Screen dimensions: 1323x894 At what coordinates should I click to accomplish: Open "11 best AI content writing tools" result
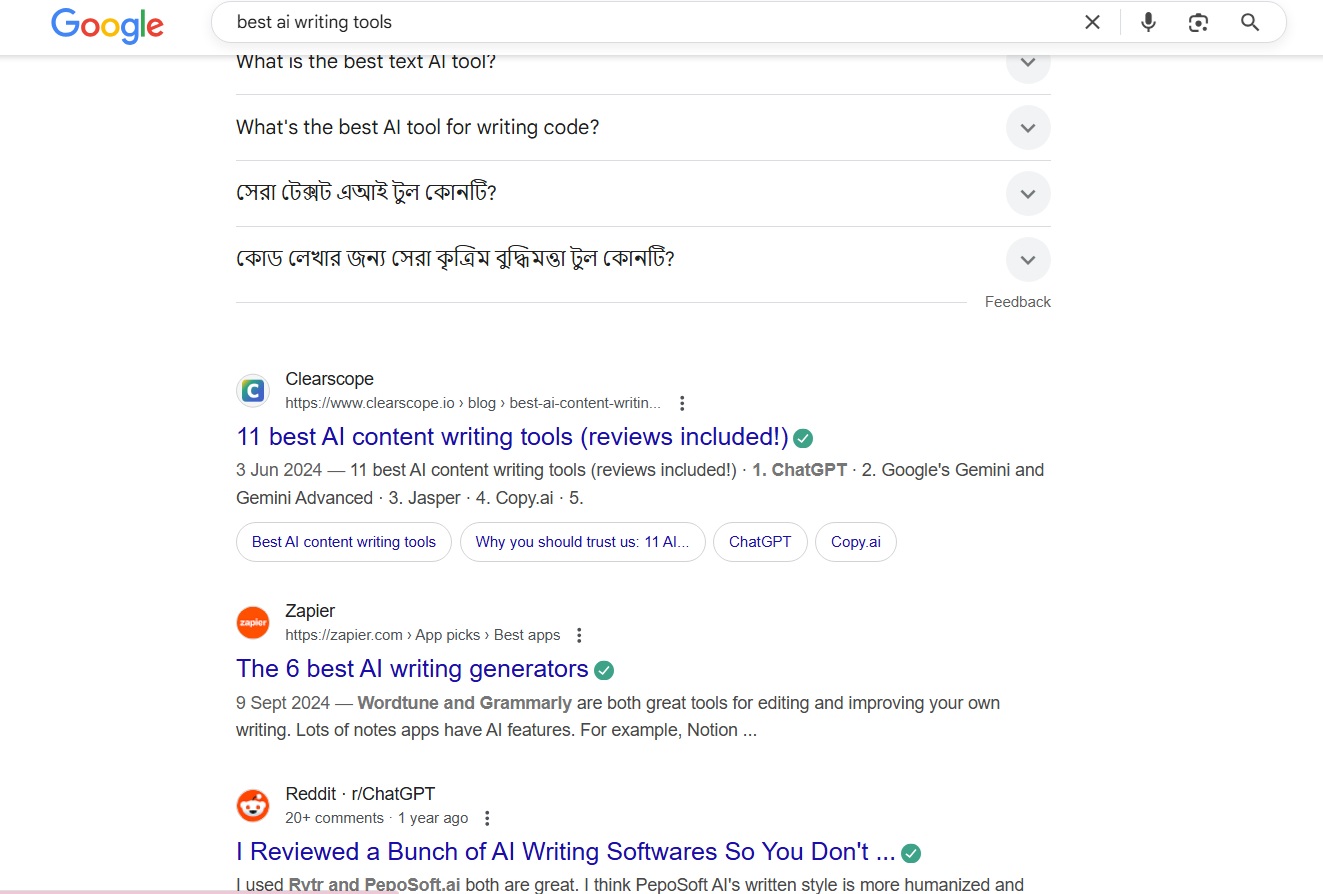[x=512, y=437]
